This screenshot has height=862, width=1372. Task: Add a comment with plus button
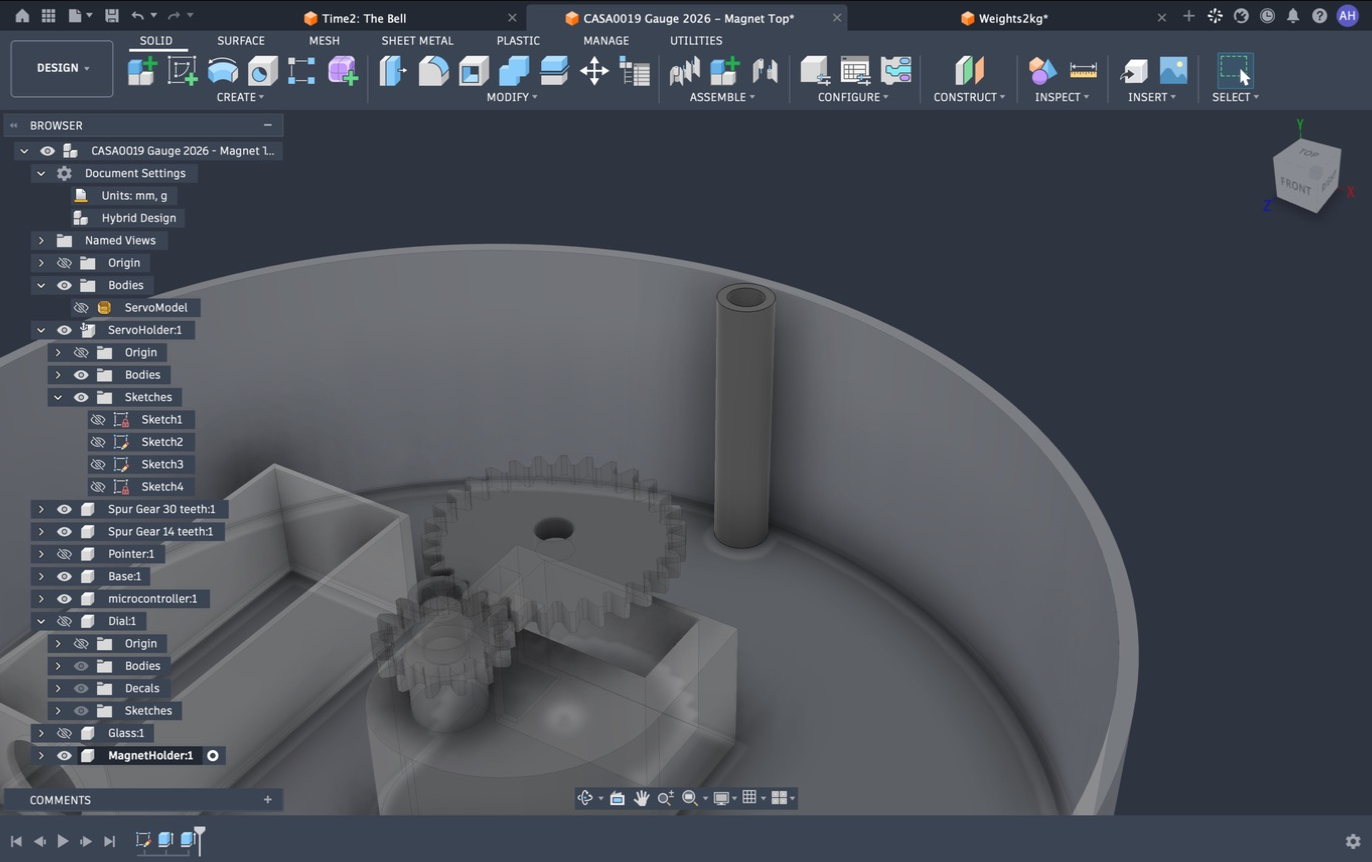pos(267,800)
